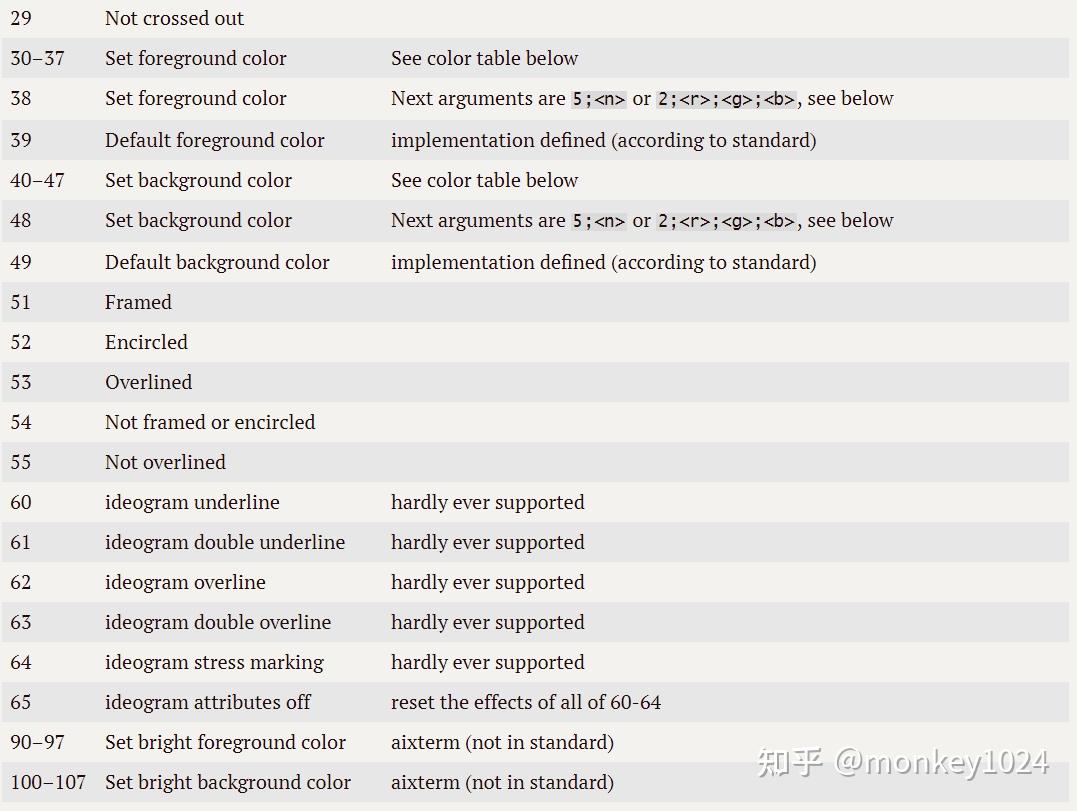Select the "Framed" entry
The image size is (1077, 811).
coord(138,302)
